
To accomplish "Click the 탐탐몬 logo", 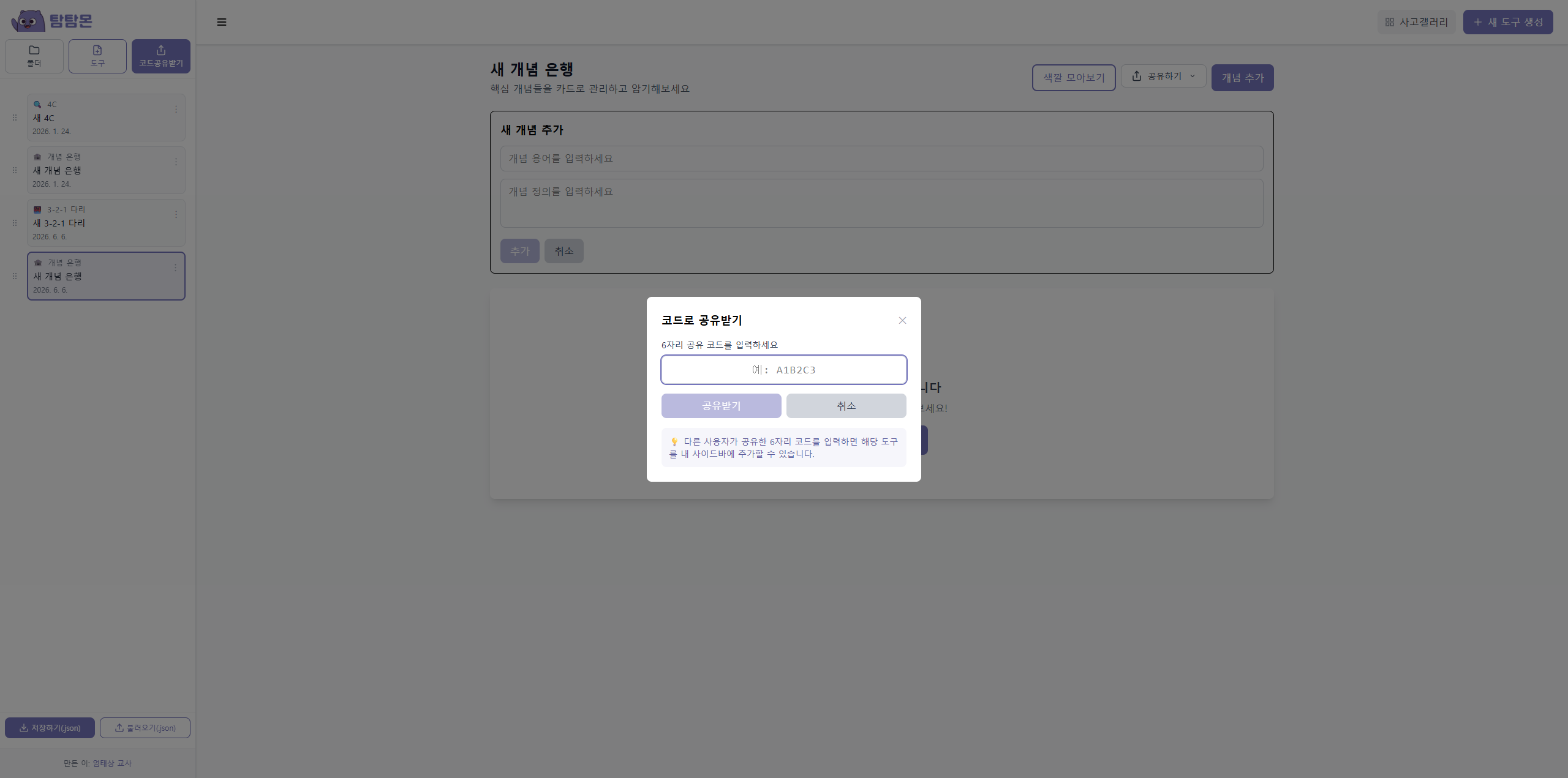I will 52,21.
